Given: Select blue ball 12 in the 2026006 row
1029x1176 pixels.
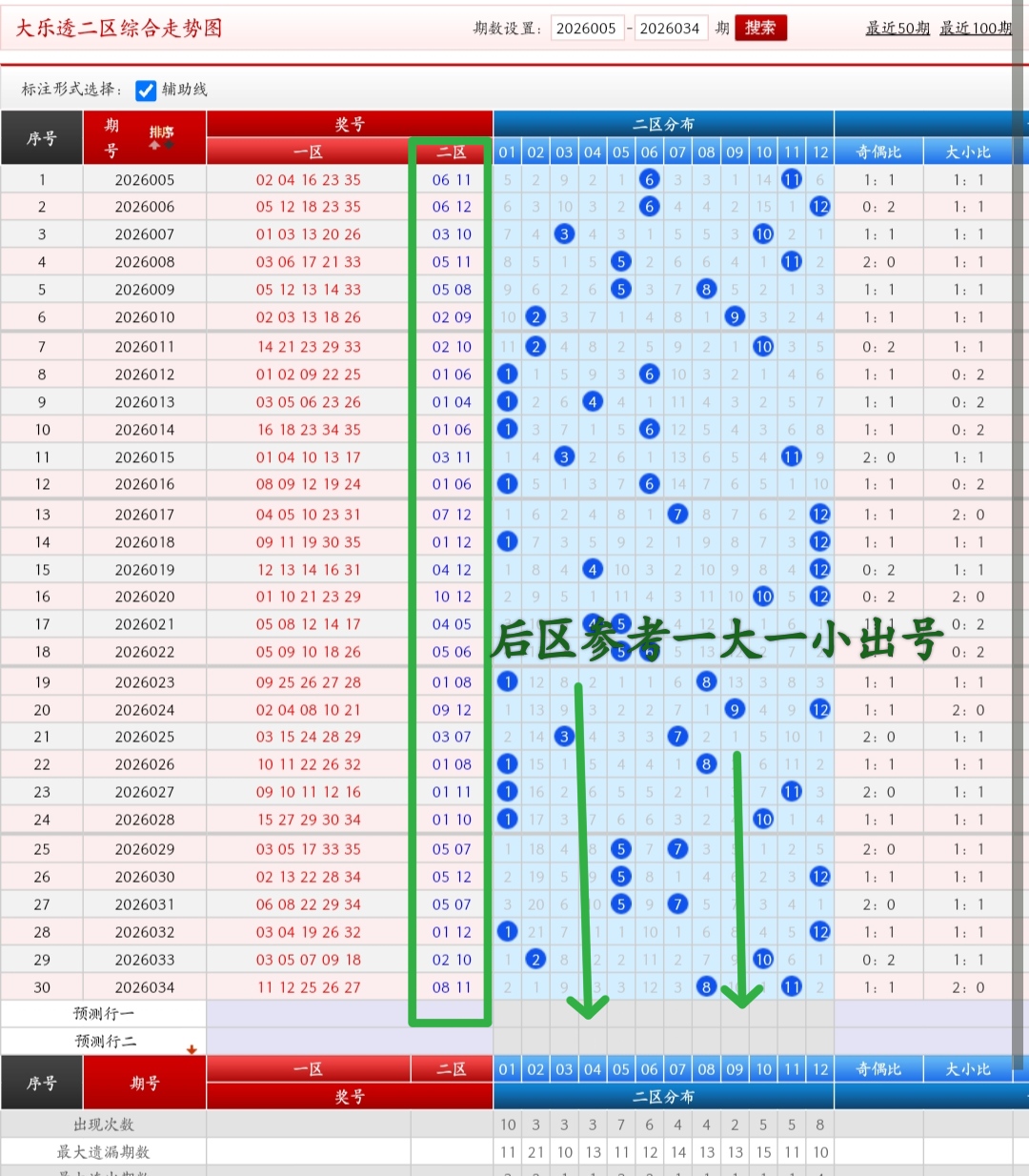Looking at the screenshot, I should [819, 207].
